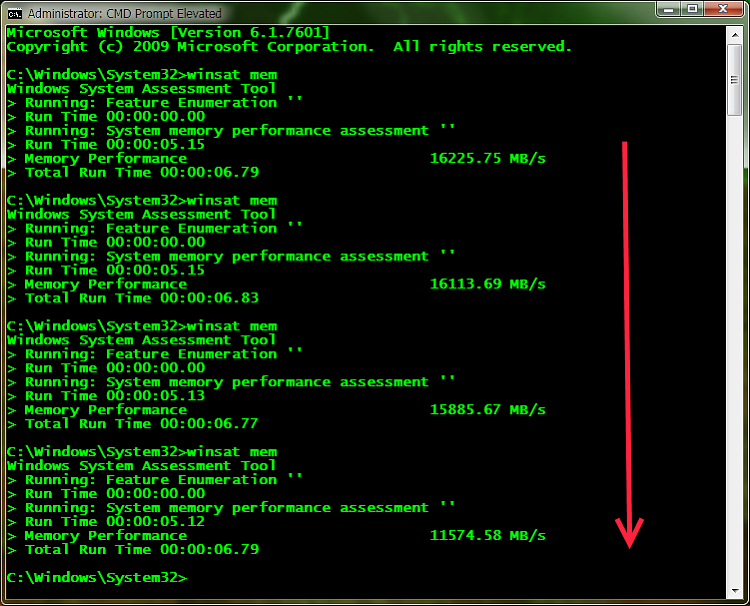Minimize the CMD Prompt Elevated window
Viewport: 750px width, 606px height.
coord(669,9)
